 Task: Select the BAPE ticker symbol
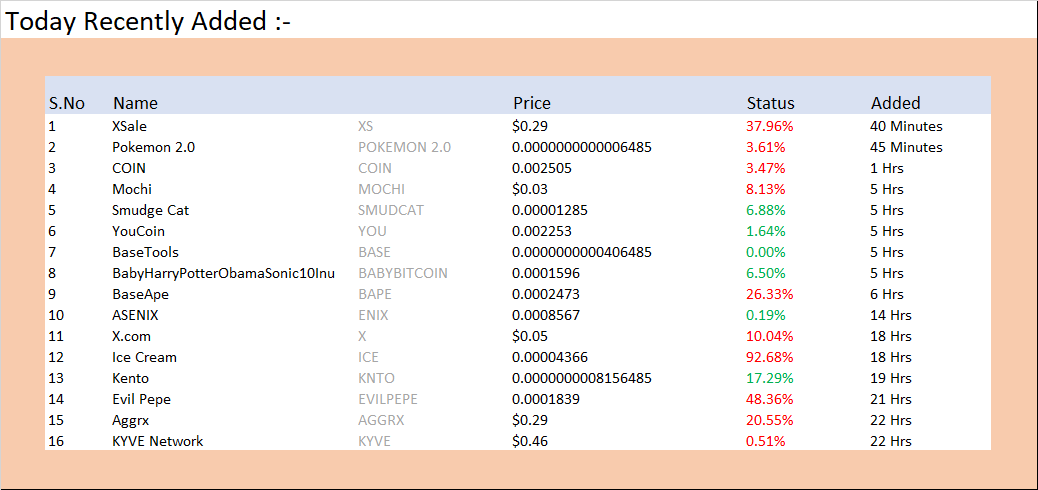tap(375, 295)
